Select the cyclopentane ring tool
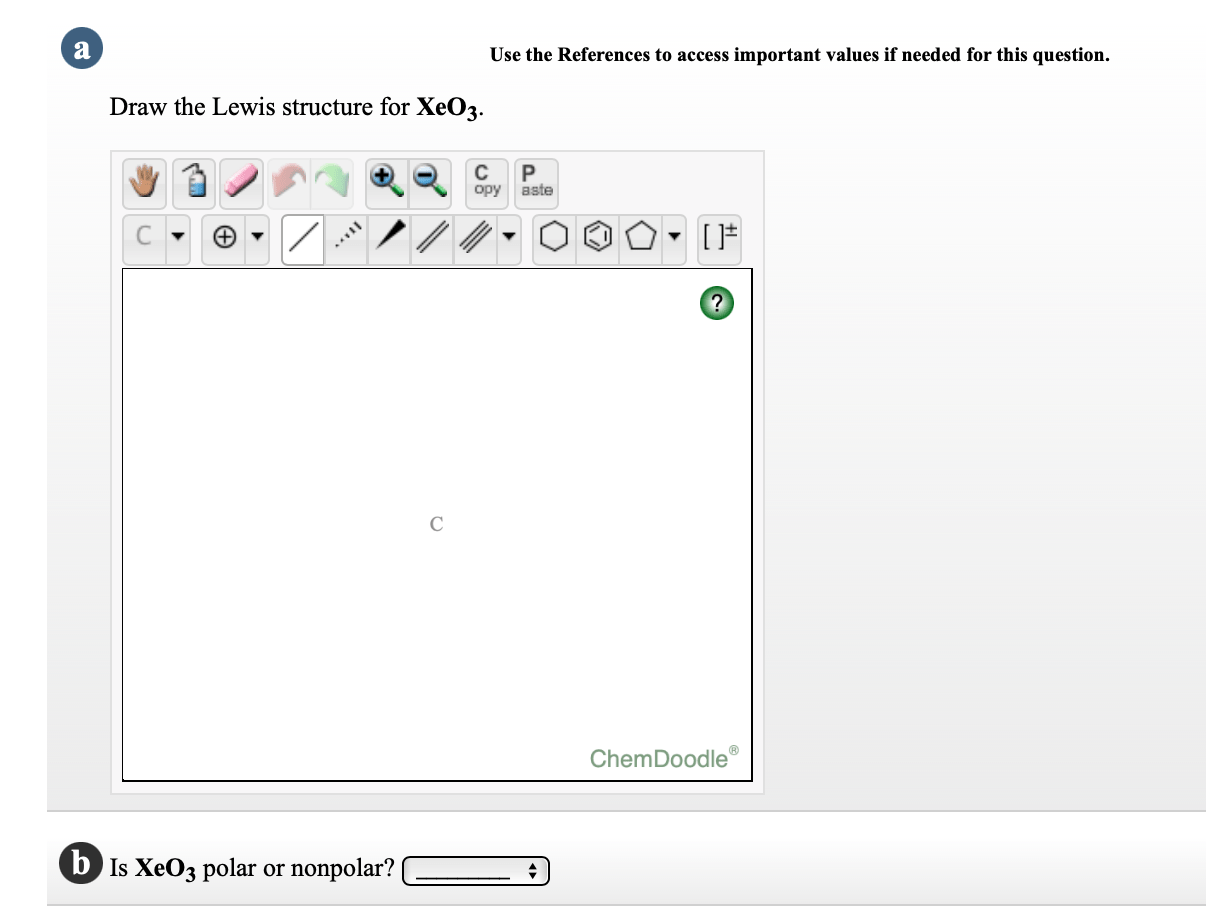The width and height of the screenshot is (1206, 920). click(640, 240)
